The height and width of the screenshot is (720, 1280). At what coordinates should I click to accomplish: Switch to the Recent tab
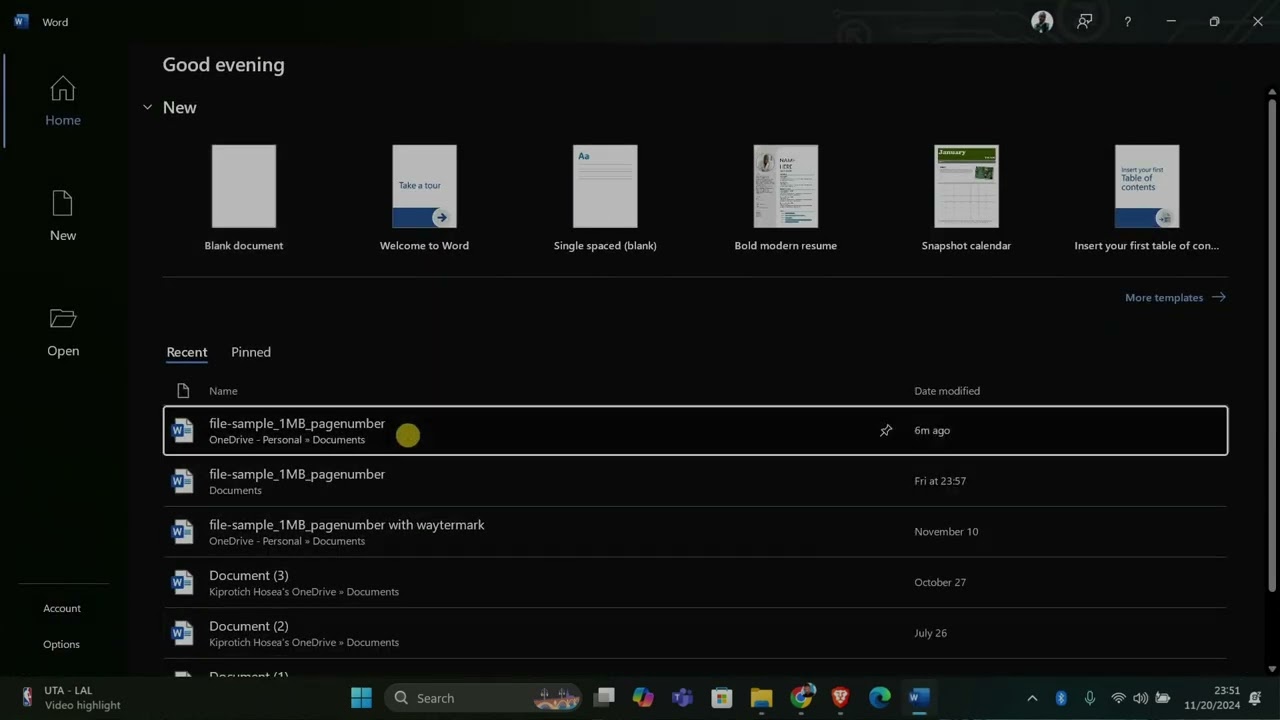187,352
